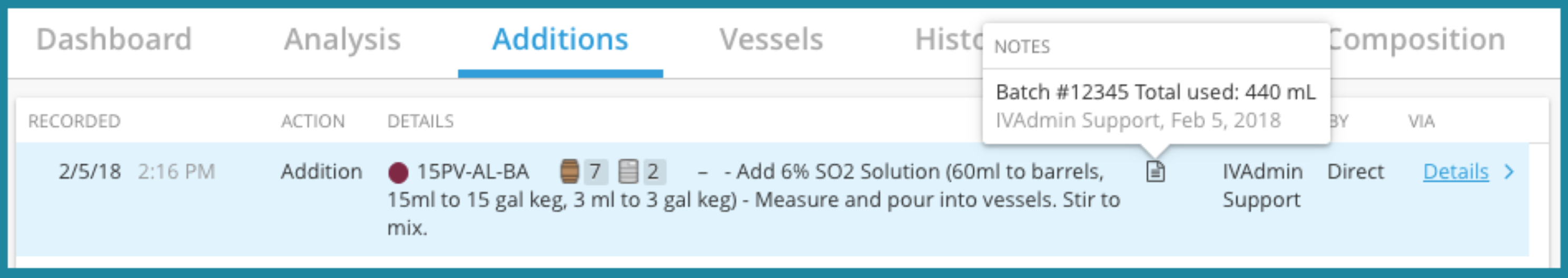The height and width of the screenshot is (278, 1568).
Task: Go to the Vessels tab
Action: click(771, 39)
